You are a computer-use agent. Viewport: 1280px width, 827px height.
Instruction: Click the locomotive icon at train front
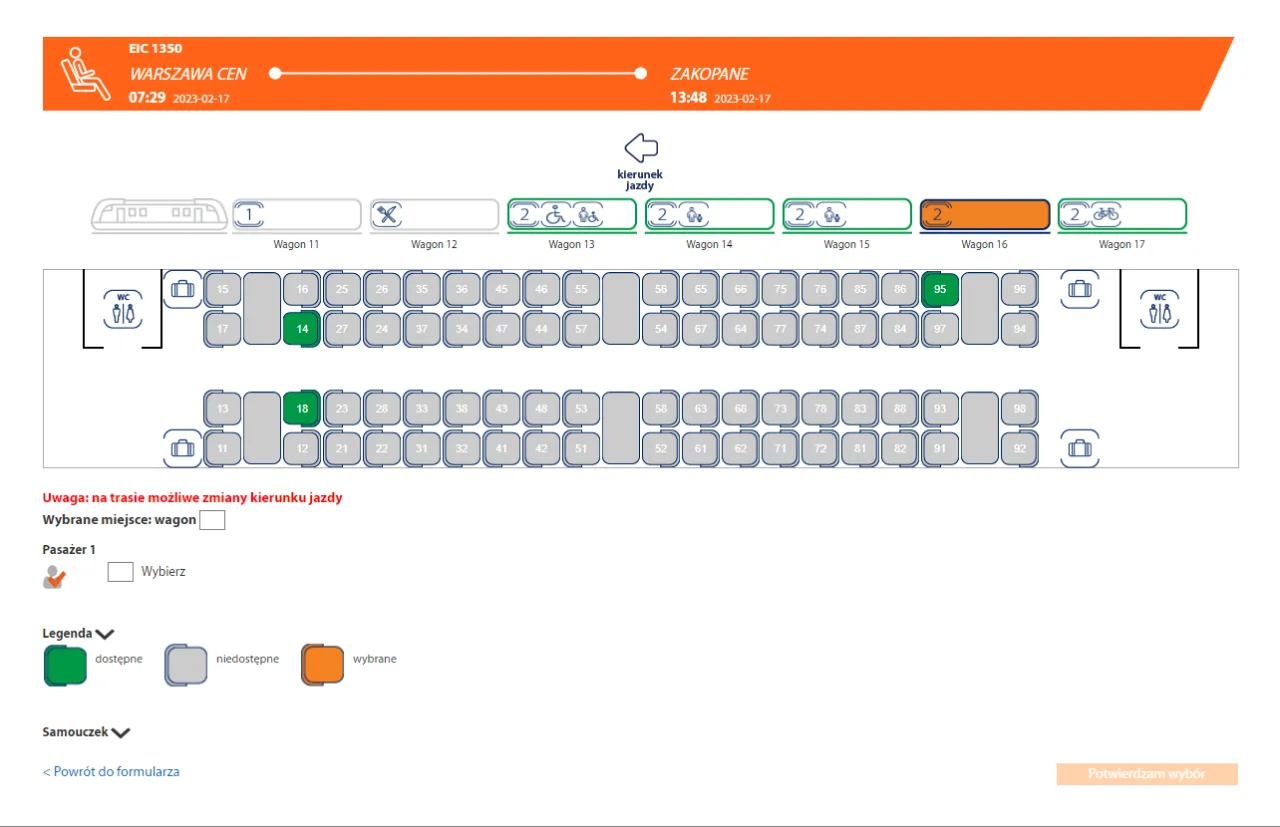point(158,214)
